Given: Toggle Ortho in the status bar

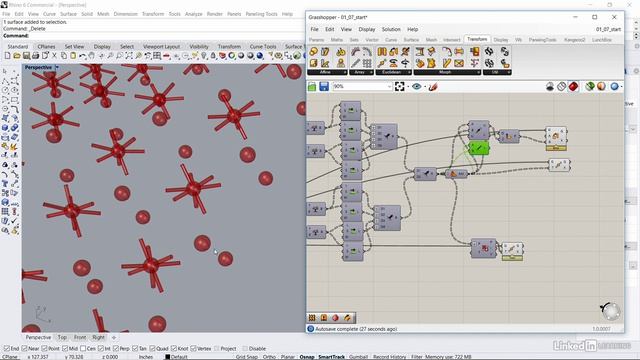Looking at the screenshot, I should (269, 357).
